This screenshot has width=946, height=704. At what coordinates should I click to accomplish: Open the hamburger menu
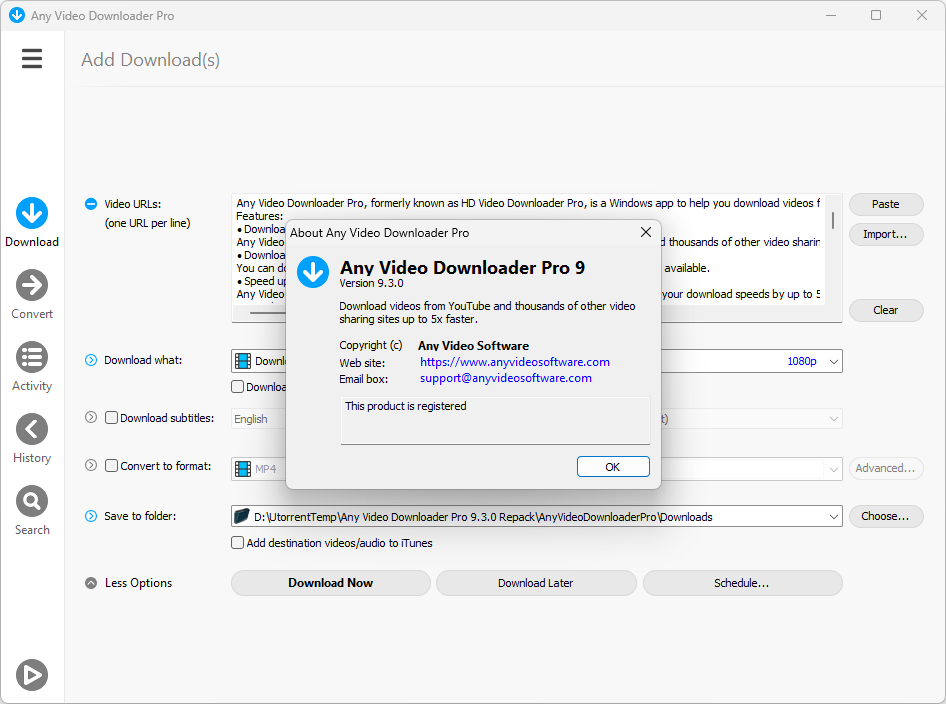(32, 59)
